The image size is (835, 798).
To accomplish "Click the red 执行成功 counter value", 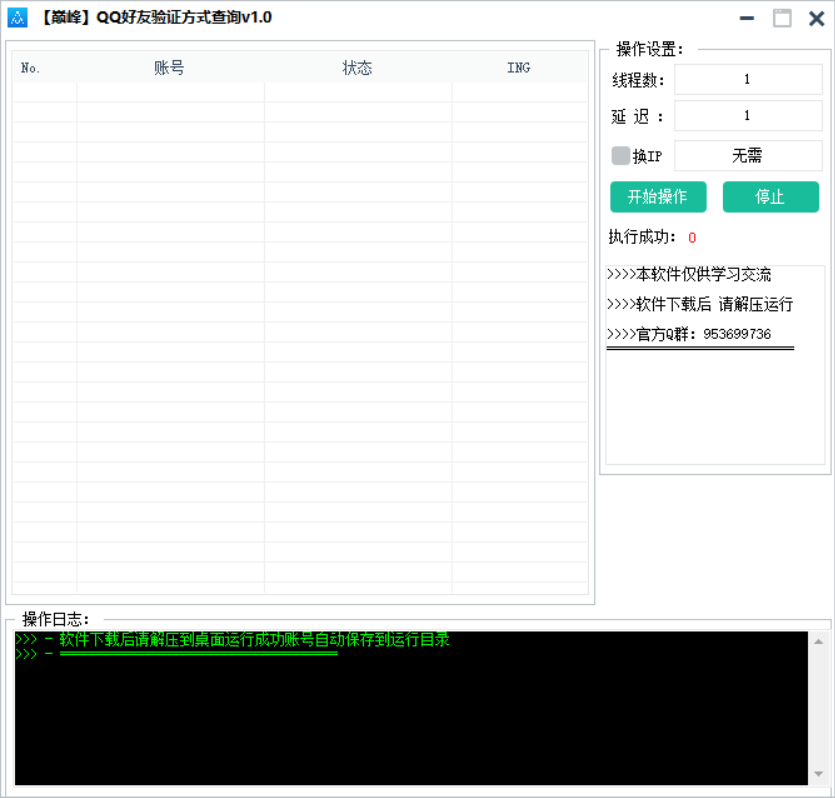I will [x=691, y=237].
